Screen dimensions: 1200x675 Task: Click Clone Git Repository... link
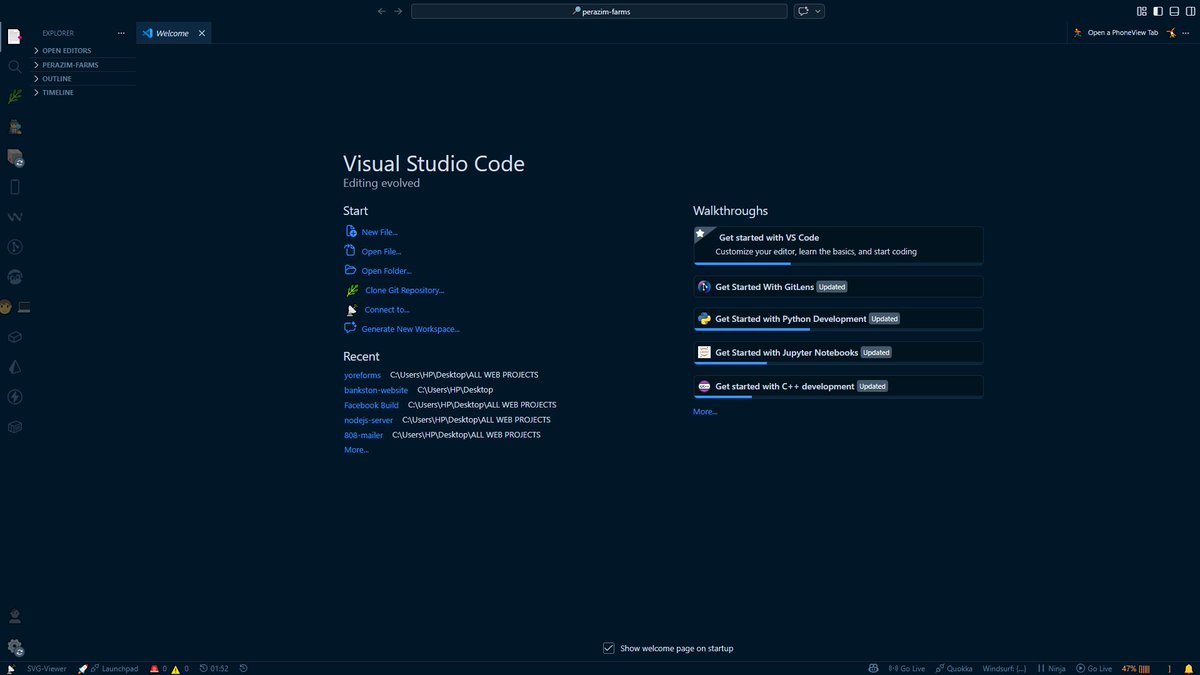(405, 290)
